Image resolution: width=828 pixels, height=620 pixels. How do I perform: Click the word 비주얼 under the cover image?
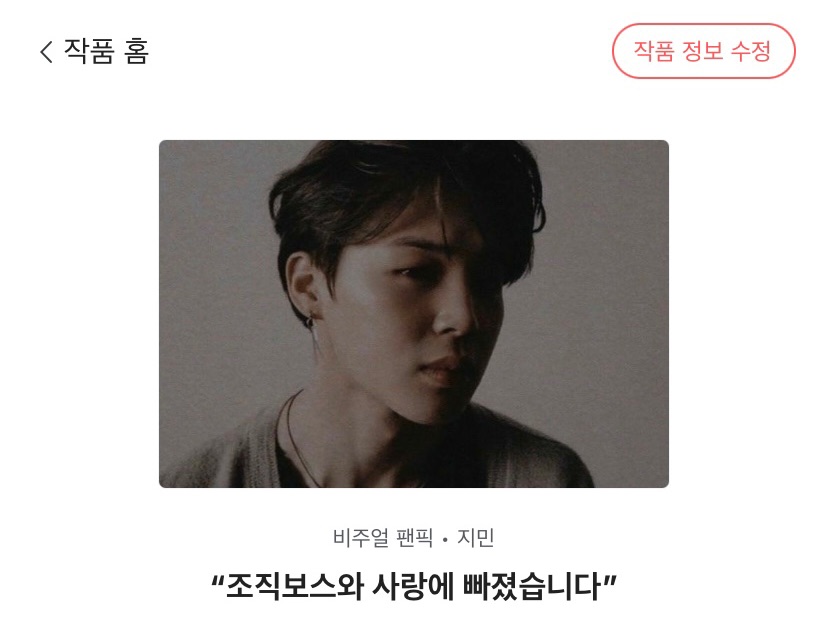[x=361, y=538]
